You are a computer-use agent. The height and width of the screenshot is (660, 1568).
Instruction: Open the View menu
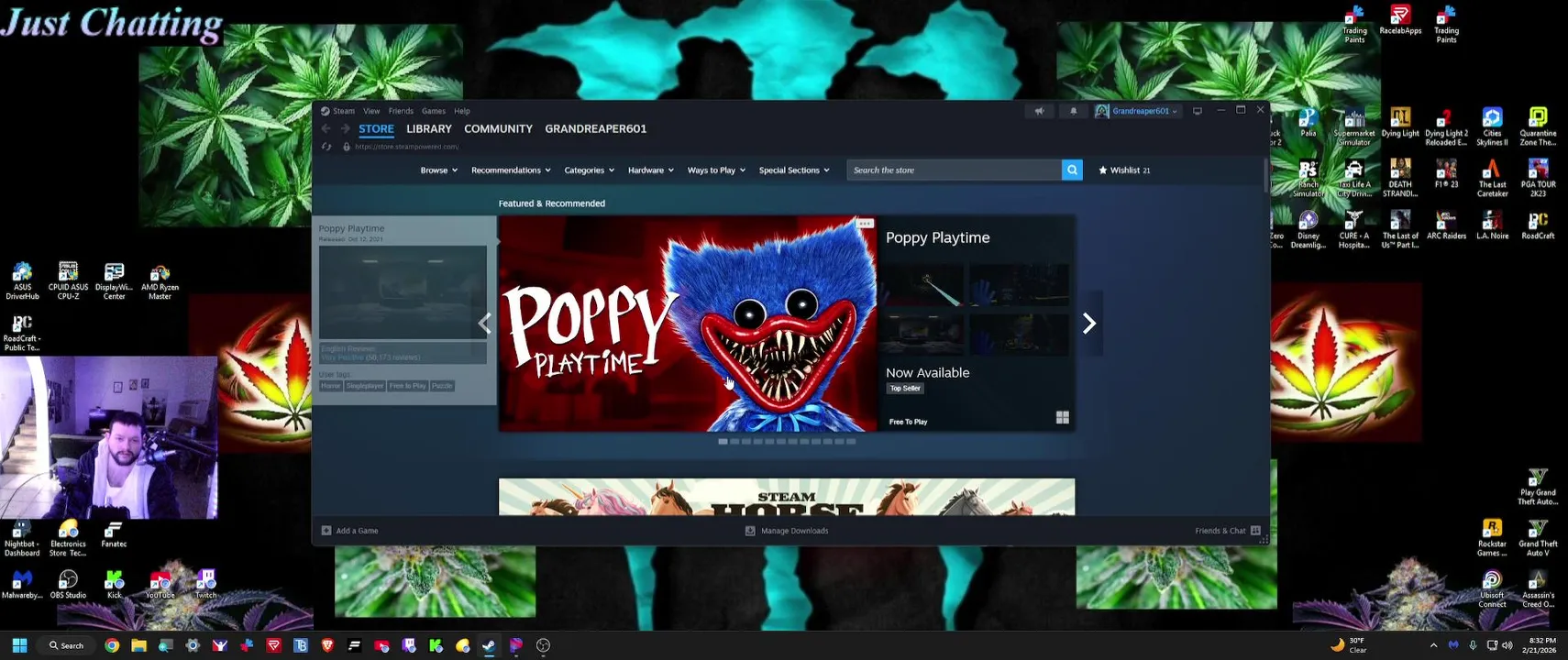(371, 111)
